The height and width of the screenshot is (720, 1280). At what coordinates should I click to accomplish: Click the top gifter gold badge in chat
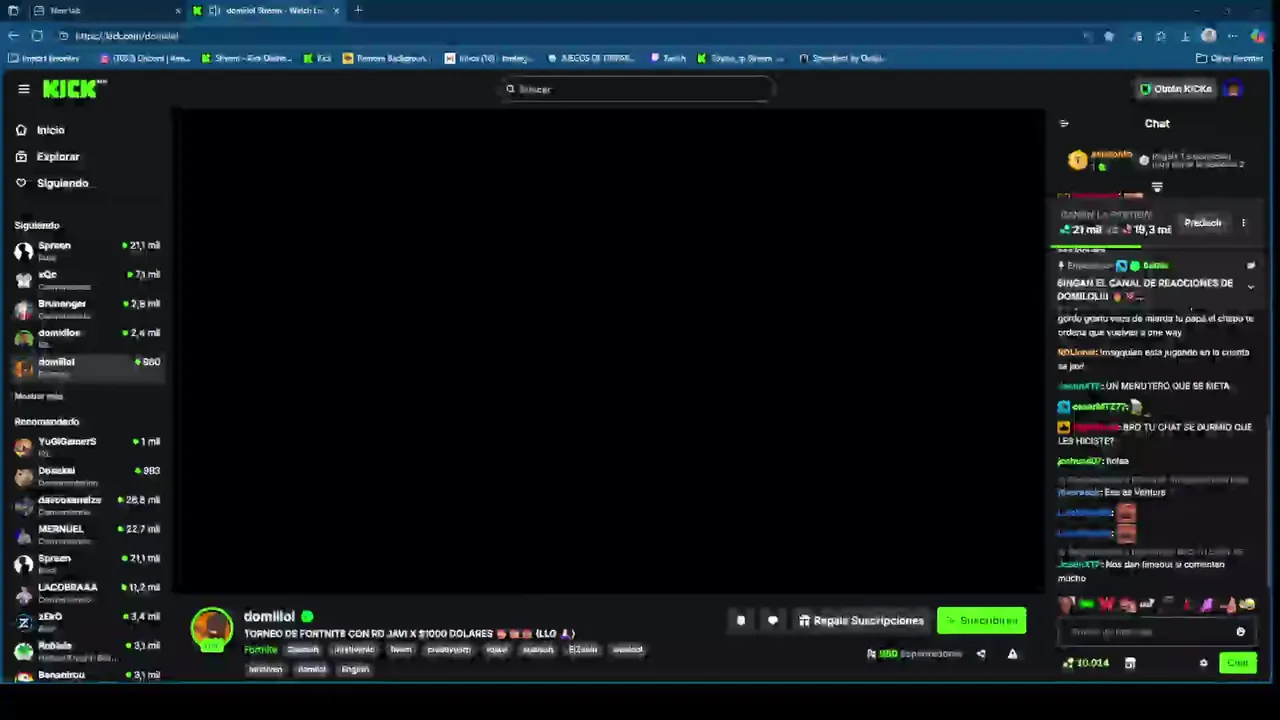(x=1077, y=160)
